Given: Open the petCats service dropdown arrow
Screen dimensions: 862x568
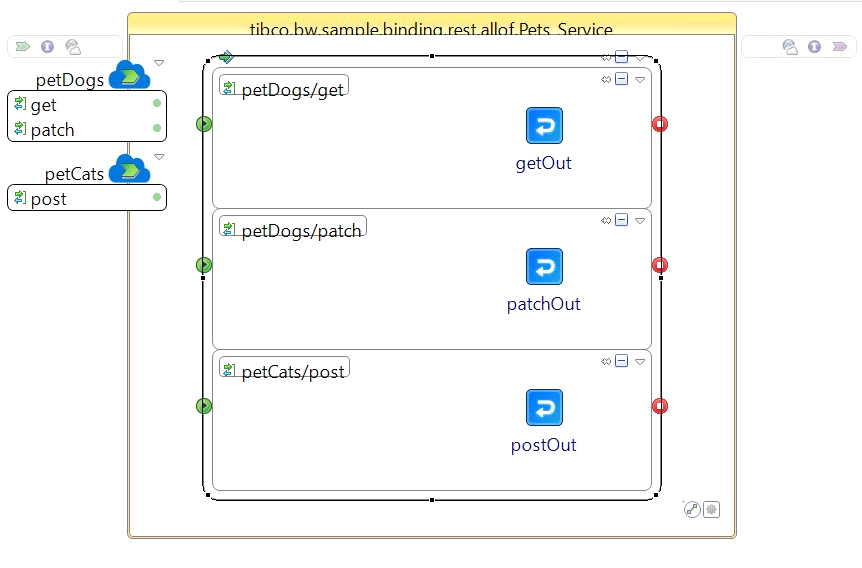Looking at the screenshot, I should coord(159,157).
